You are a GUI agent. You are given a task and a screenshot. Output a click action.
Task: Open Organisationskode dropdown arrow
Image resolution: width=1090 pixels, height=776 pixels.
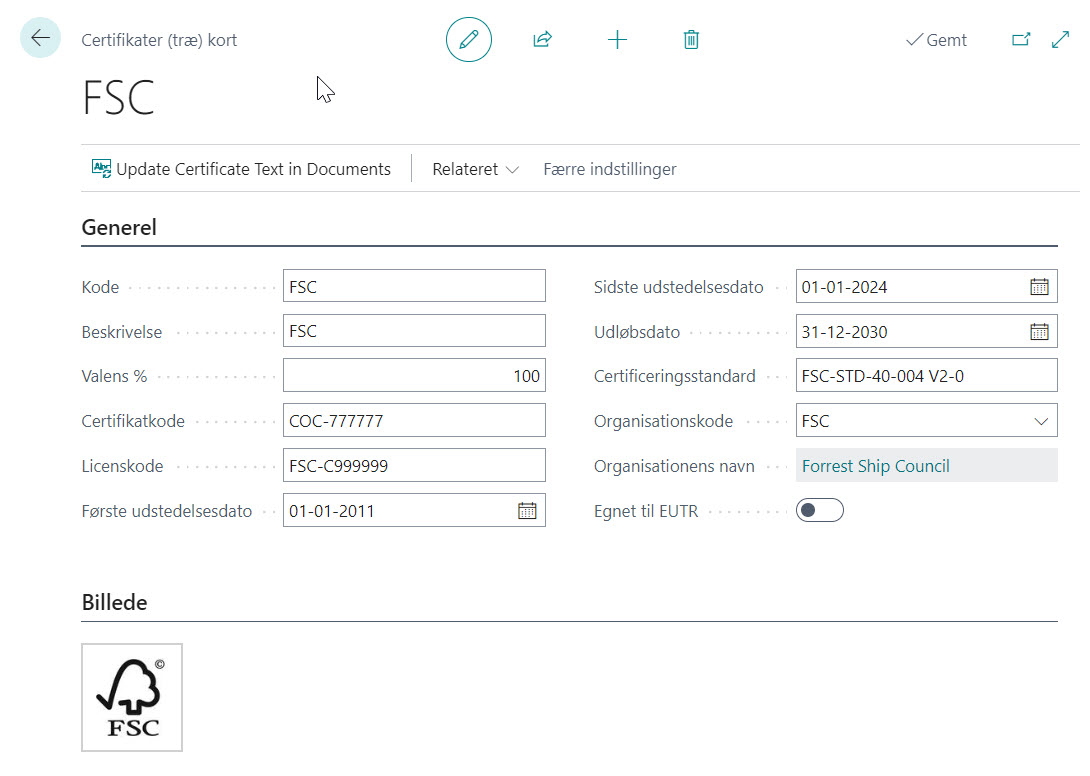pos(1041,421)
